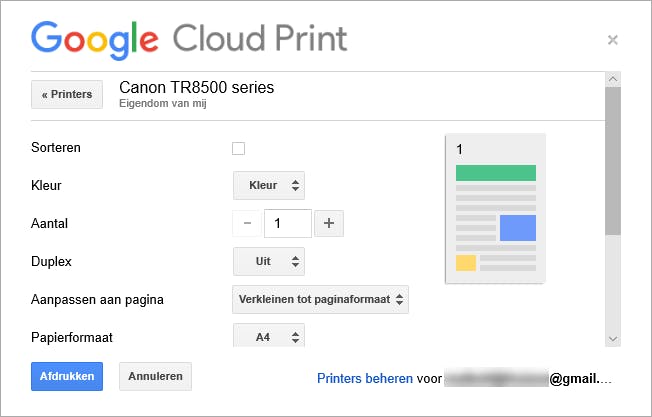Decrease Aantal with the minus button
The height and width of the screenshot is (417, 652).
248,223
